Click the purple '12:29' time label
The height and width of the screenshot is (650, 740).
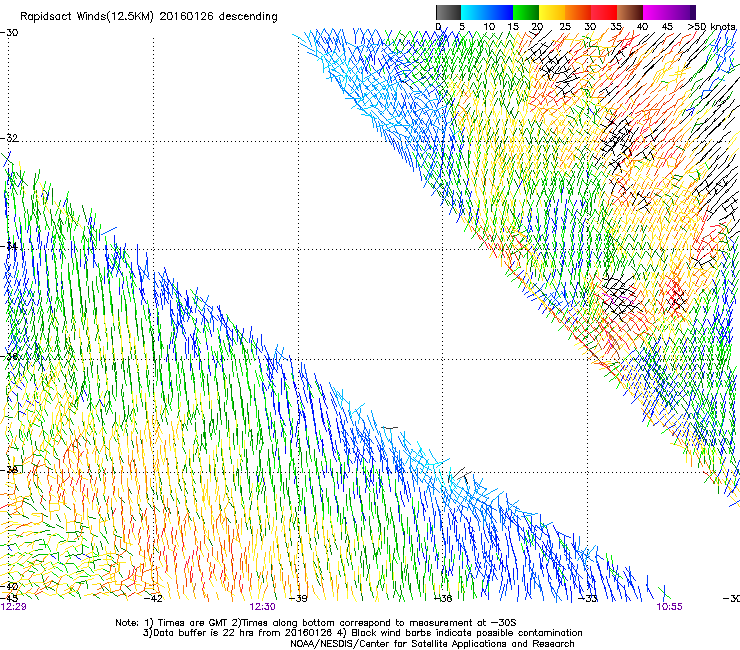pyautogui.click(x=13, y=607)
